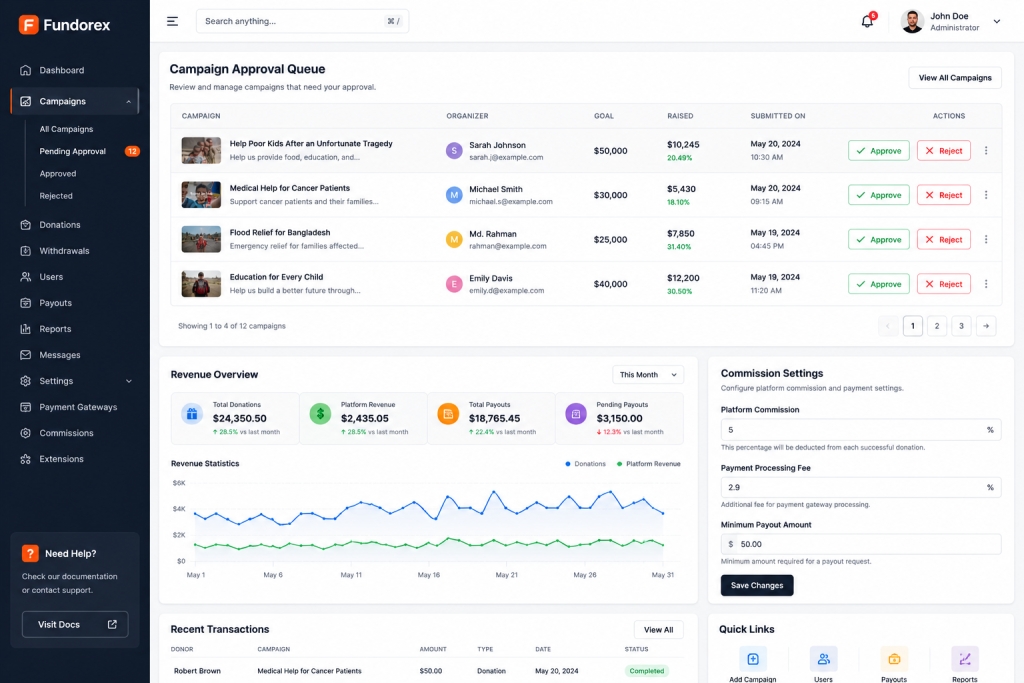Approve the Medical Help for Cancer Patients campaign
1024x683 pixels.
tap(878, 195)
